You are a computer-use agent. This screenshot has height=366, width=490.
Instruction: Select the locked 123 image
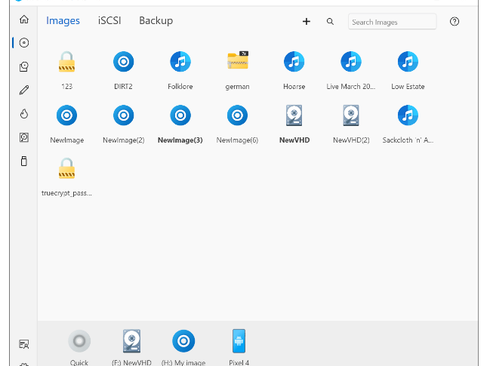coord(67,70)
